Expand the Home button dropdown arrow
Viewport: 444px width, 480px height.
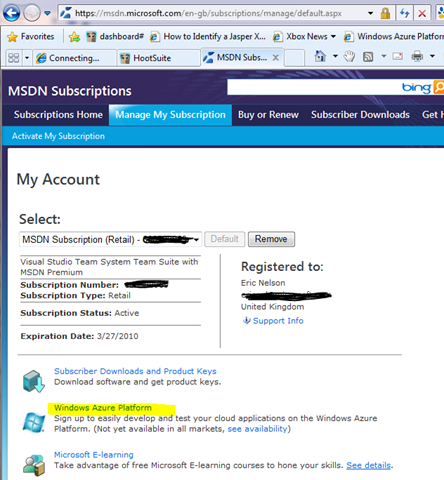(335, 56)
